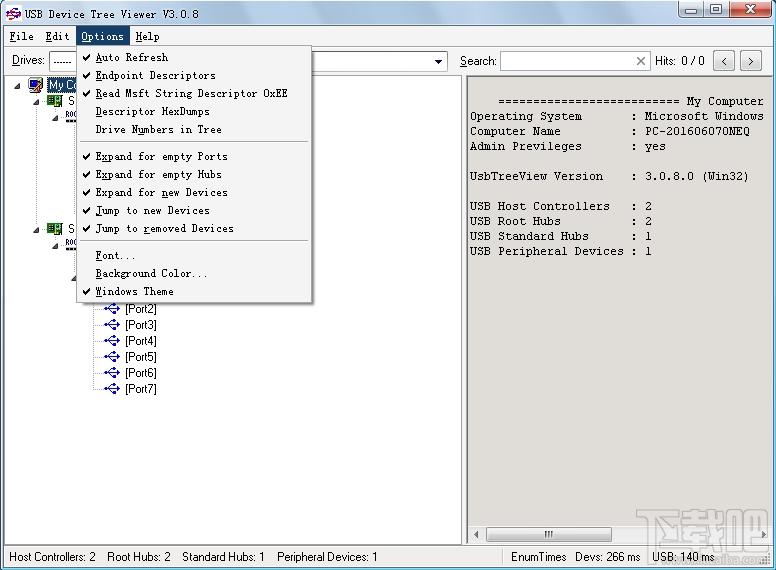Image resolution: width=776 pixels, height=570 pixels.
Task: Click 'Devs: 266 ms' status entry
Action: pyautogui.click(x=608, y=557)
